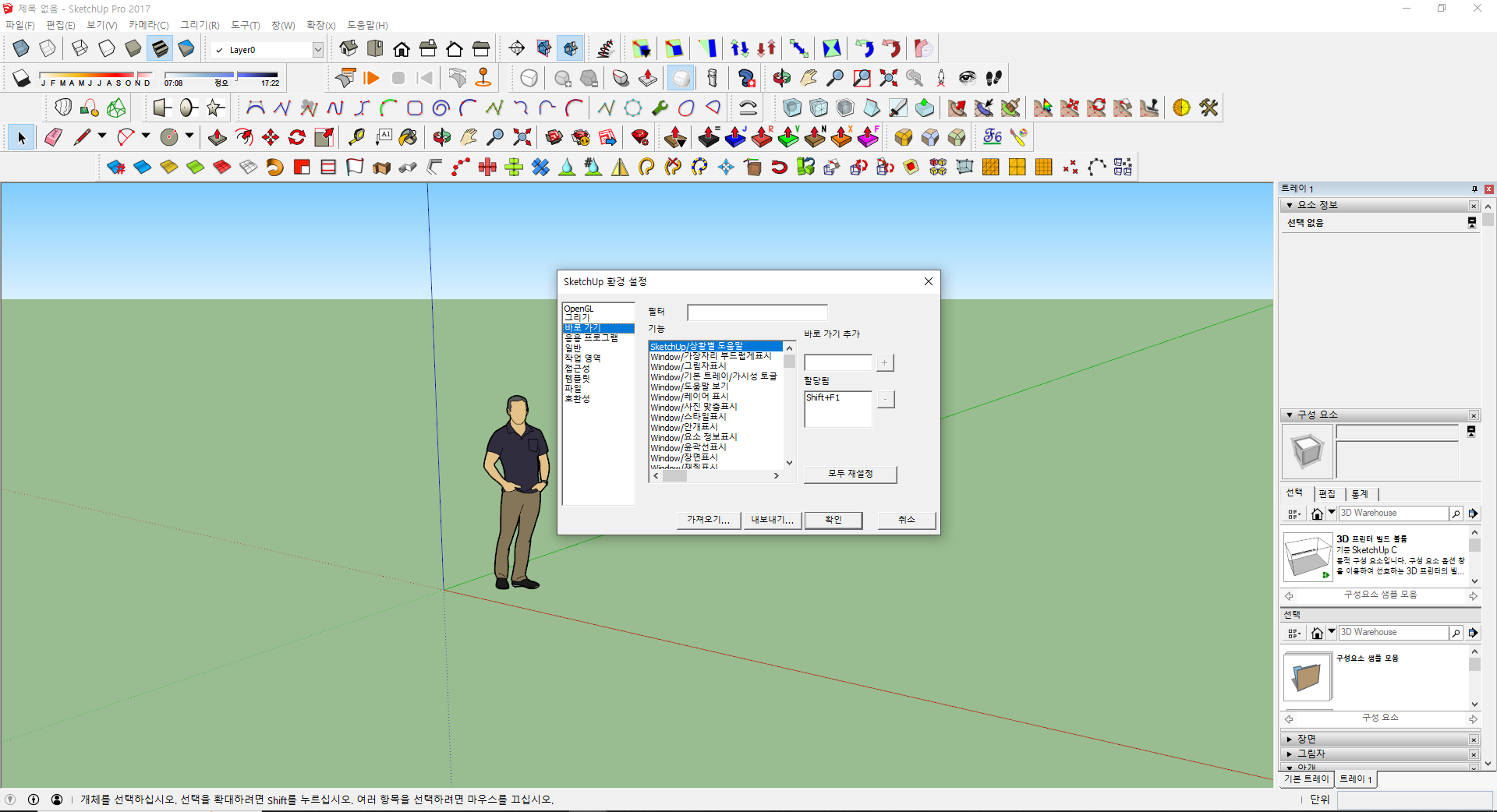The height and width of the screenshot is (812, 1497).
Task: Select Window/그림자표시 in function list
Action: click(688, 367)
